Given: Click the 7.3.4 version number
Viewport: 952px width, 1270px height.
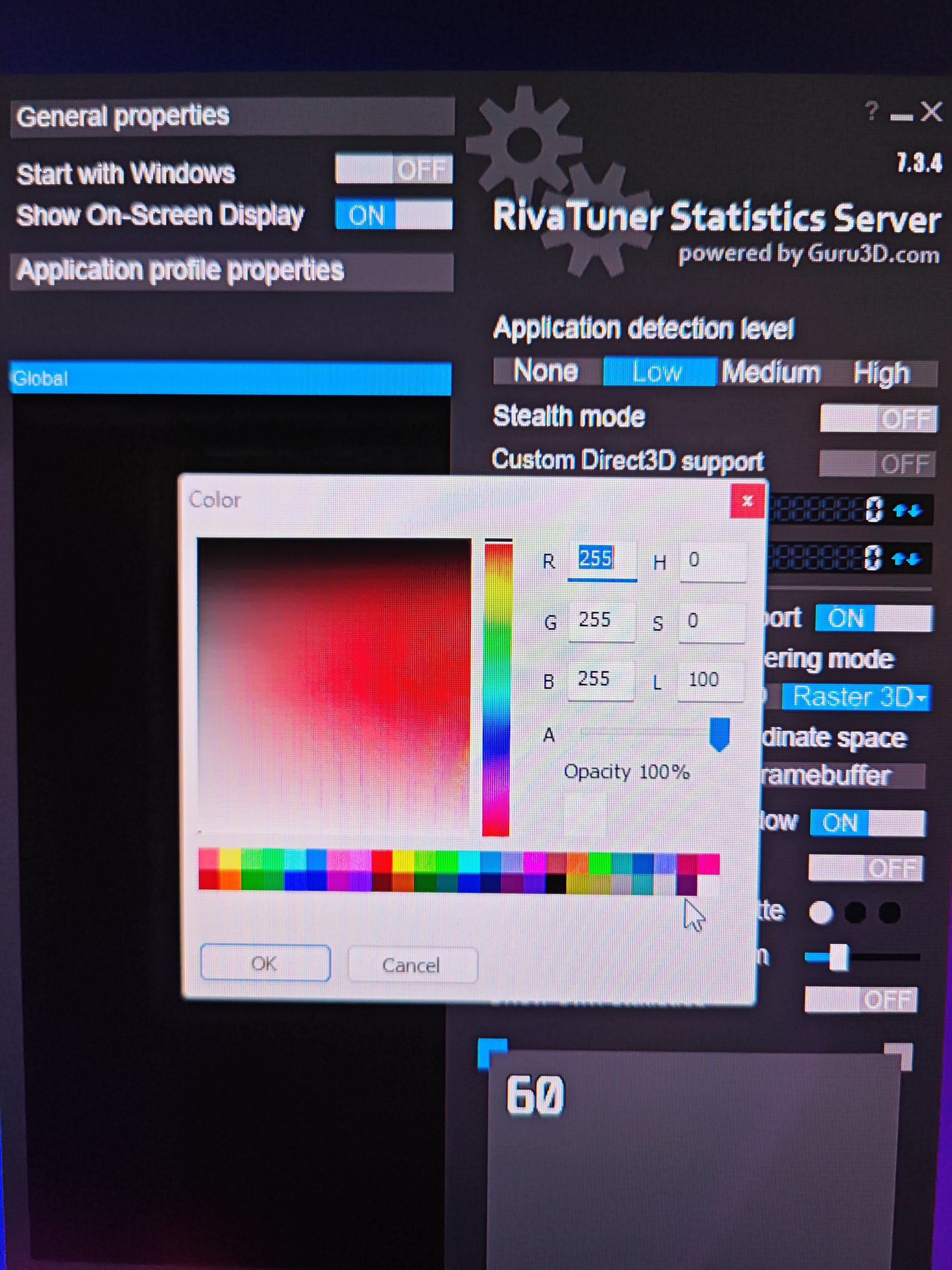Looking at the screenshot, I should (x=919, y=164).
